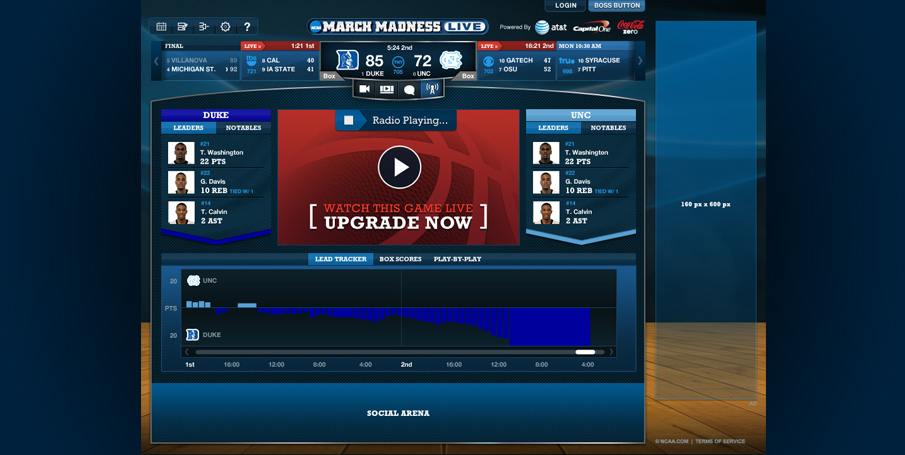Go to previous games with left scoreboard arrow
The image size is (905, 455).
[x=156, y=61]
